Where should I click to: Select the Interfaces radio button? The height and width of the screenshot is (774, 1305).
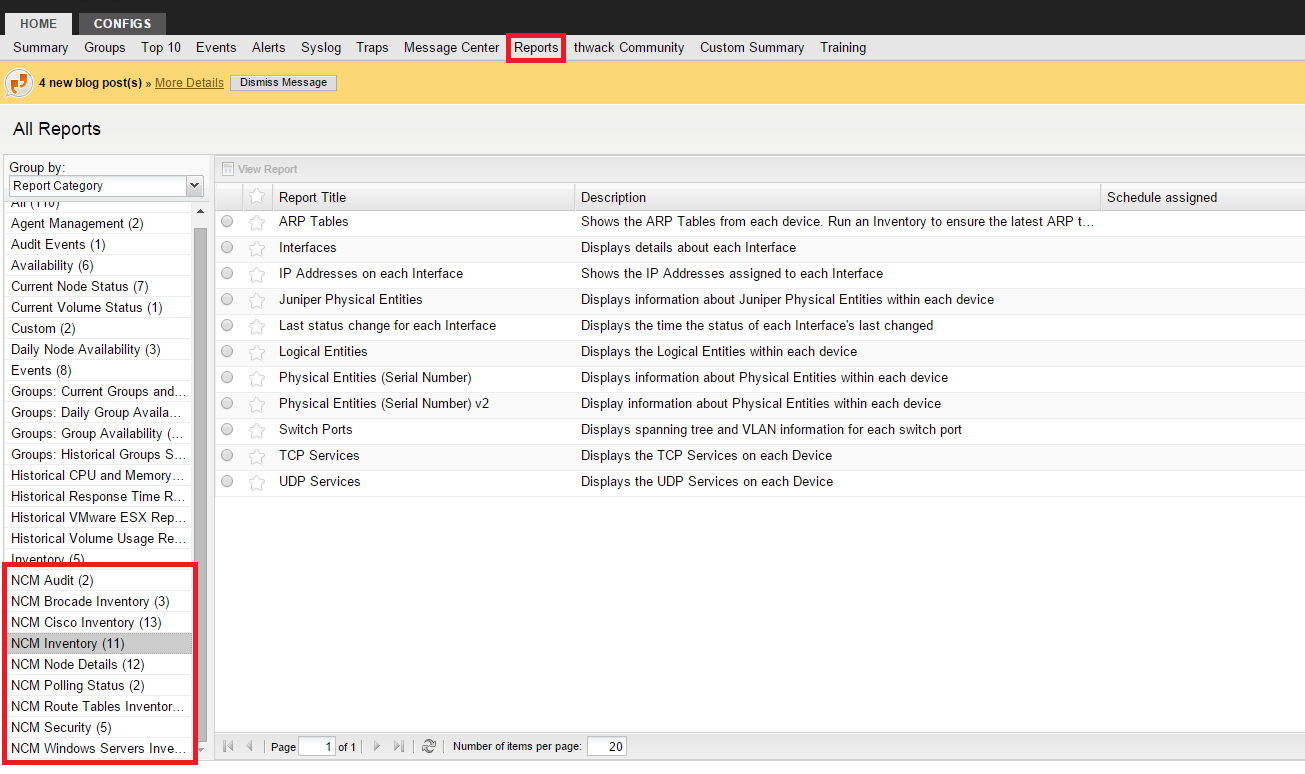[227, 247]
